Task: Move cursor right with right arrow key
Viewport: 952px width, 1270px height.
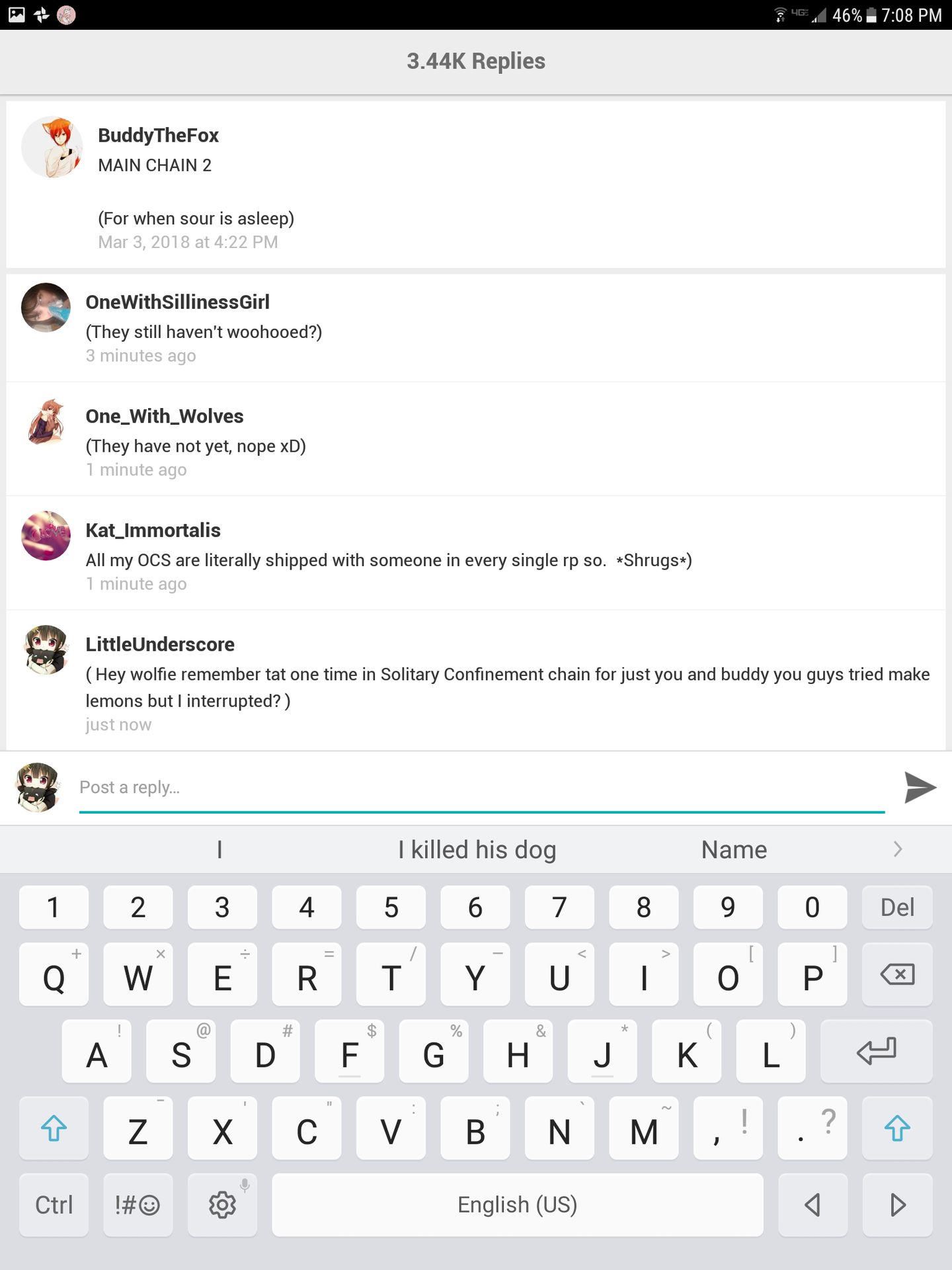Action: pos(897,1205)
